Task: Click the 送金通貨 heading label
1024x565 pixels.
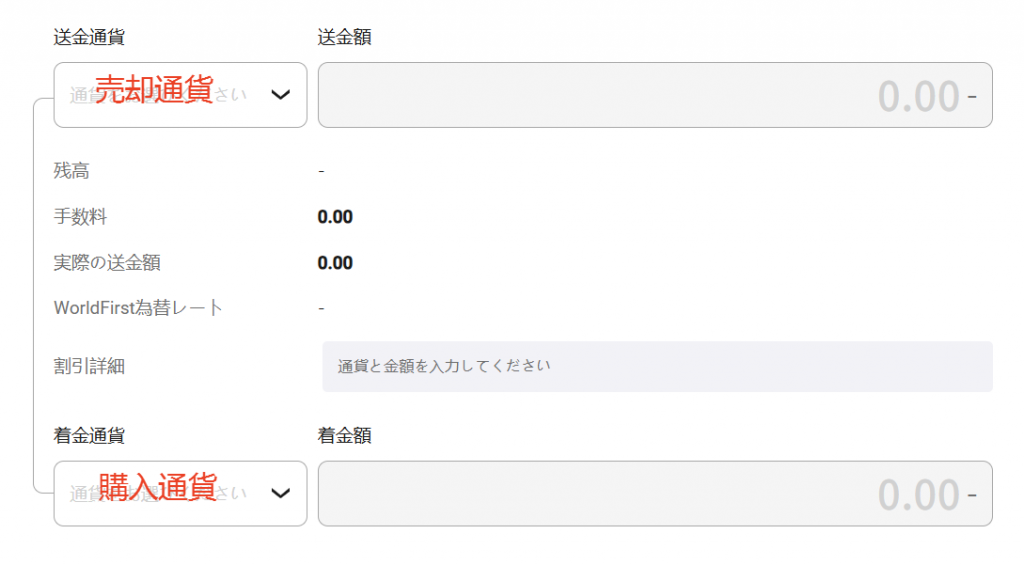Action: [89, 37]
